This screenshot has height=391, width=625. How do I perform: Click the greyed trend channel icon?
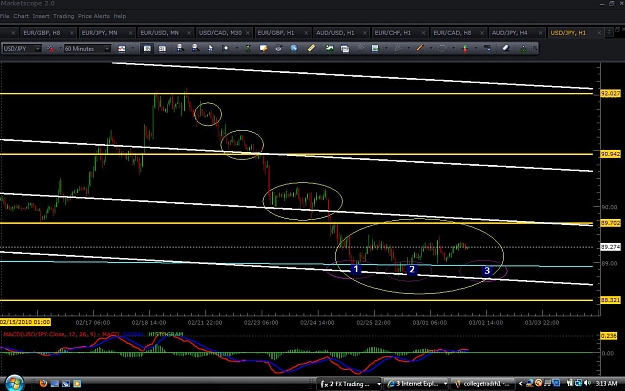click(x=397, y=48)
